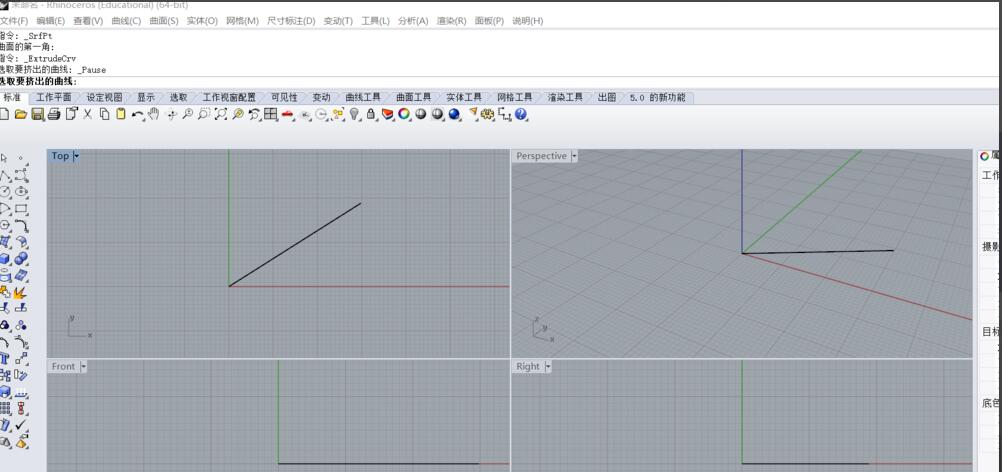1002x472 pixels.
Task: Click the Paste clipboard icon
Action: [121, 114]
